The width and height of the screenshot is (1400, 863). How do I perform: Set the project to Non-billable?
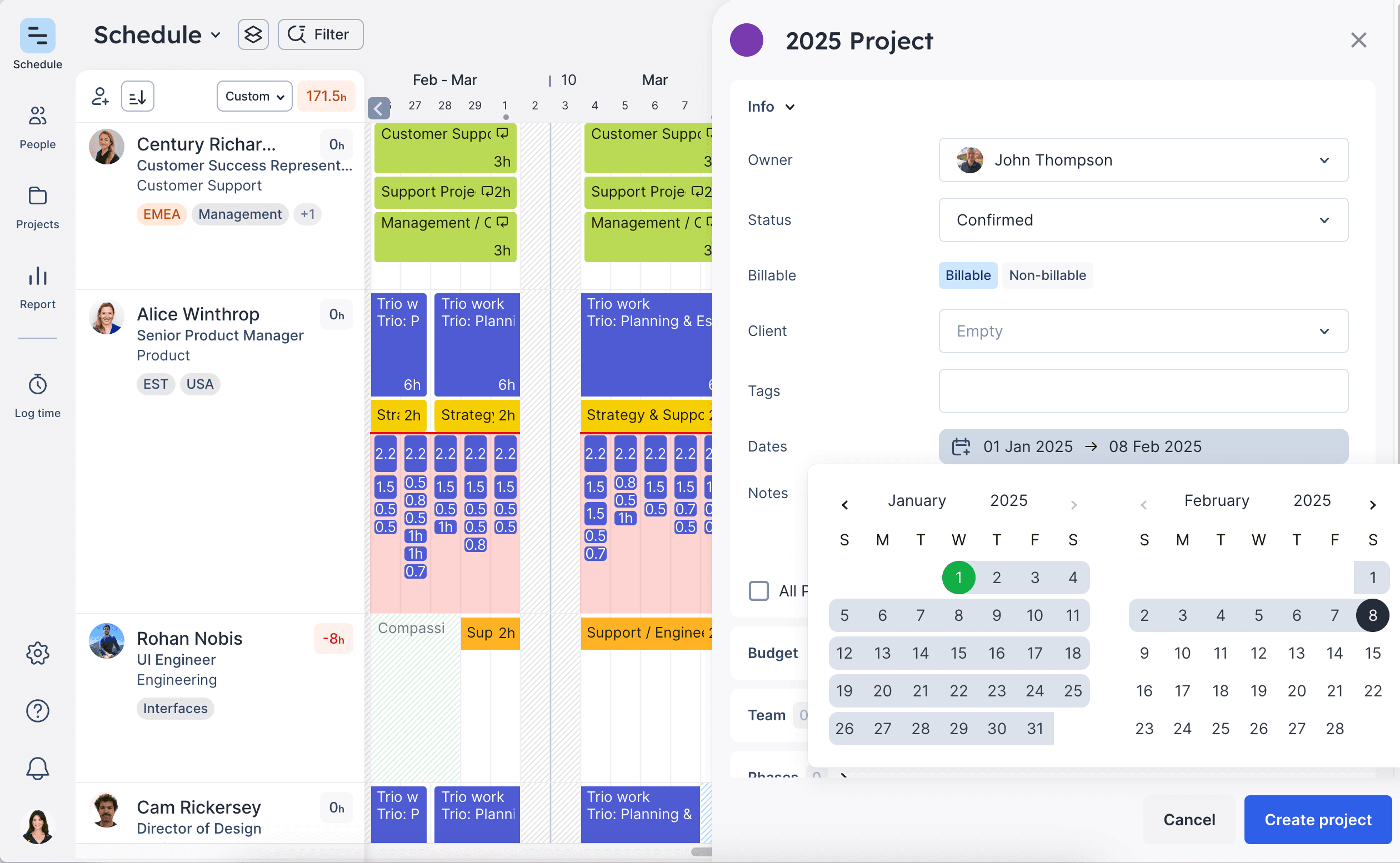tap(1047, 275)
